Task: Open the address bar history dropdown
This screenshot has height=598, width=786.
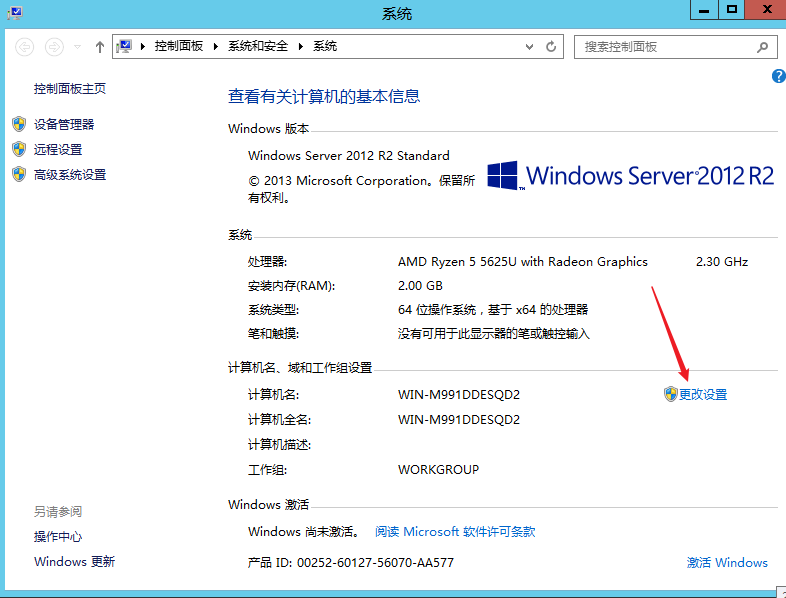Action: click(529, 47)
